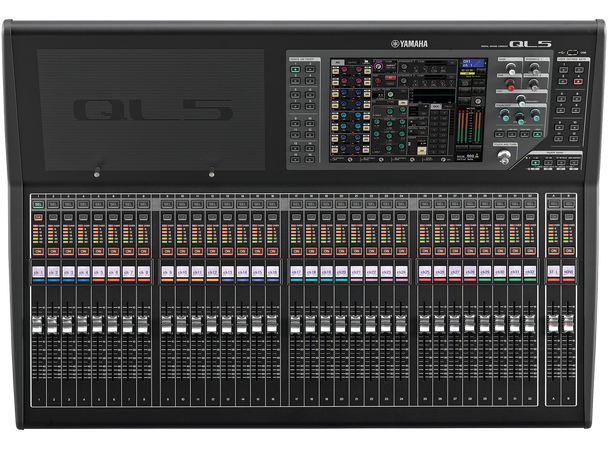The height and width of the screenshot is (450, 610).
Task: Touch the channel 12 fader knob
Action: [x=212, y=324]
